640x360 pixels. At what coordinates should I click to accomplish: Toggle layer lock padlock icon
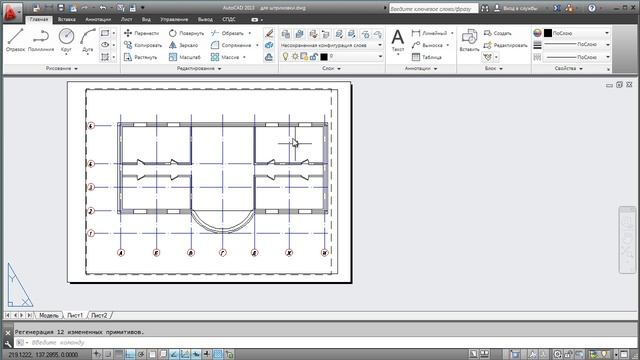pos(313,57)
